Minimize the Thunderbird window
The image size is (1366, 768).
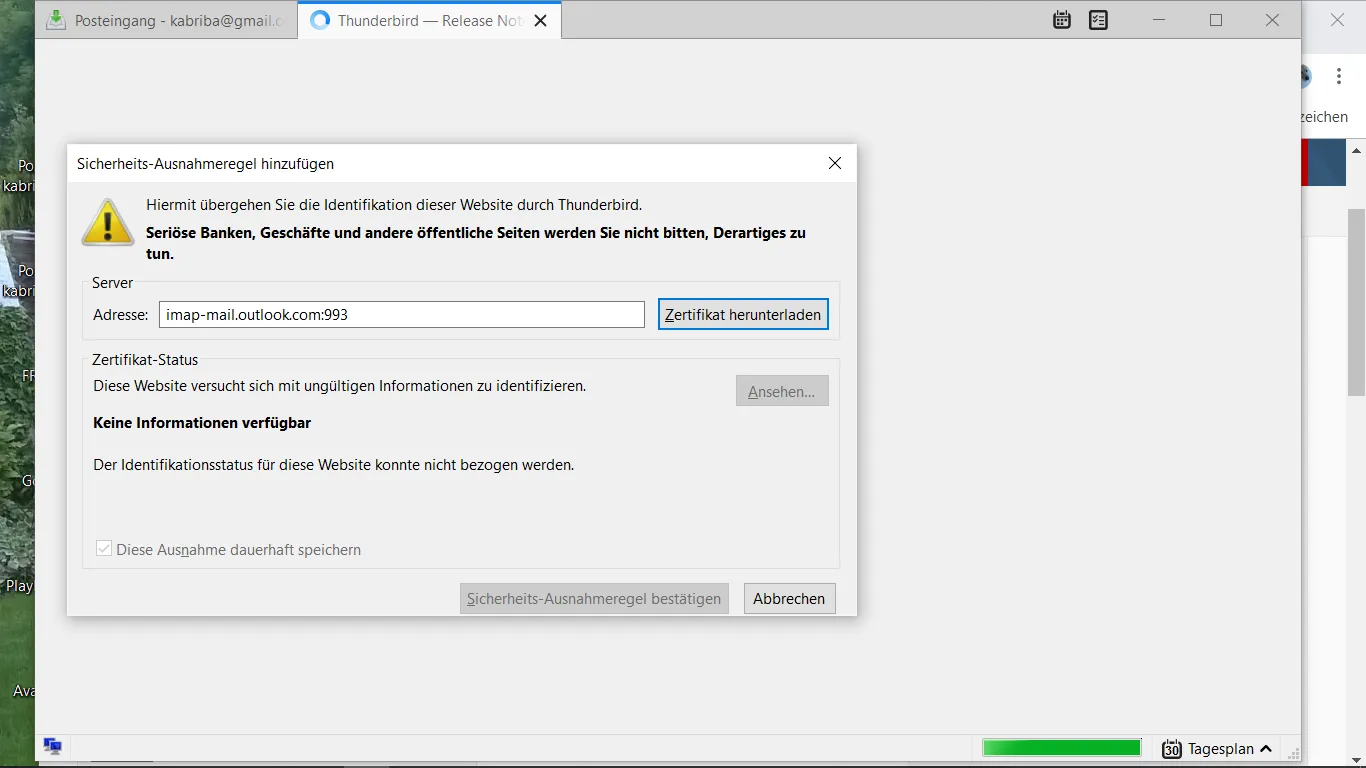pos(1160,20)
